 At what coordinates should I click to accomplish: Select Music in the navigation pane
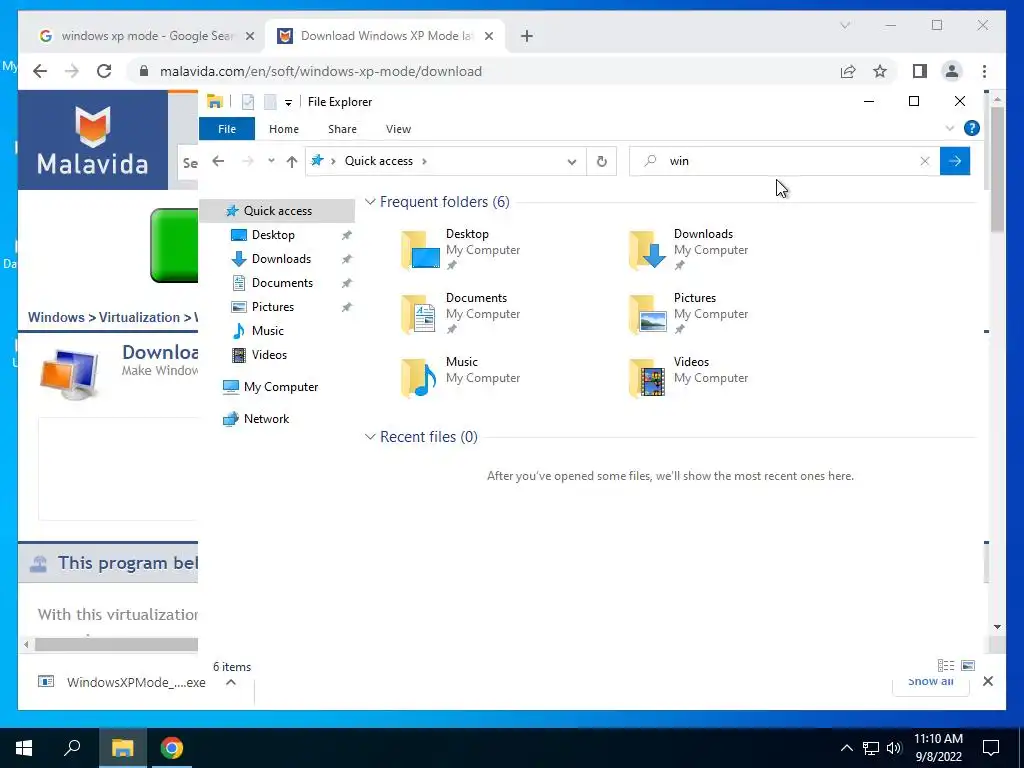click(267, 331)
